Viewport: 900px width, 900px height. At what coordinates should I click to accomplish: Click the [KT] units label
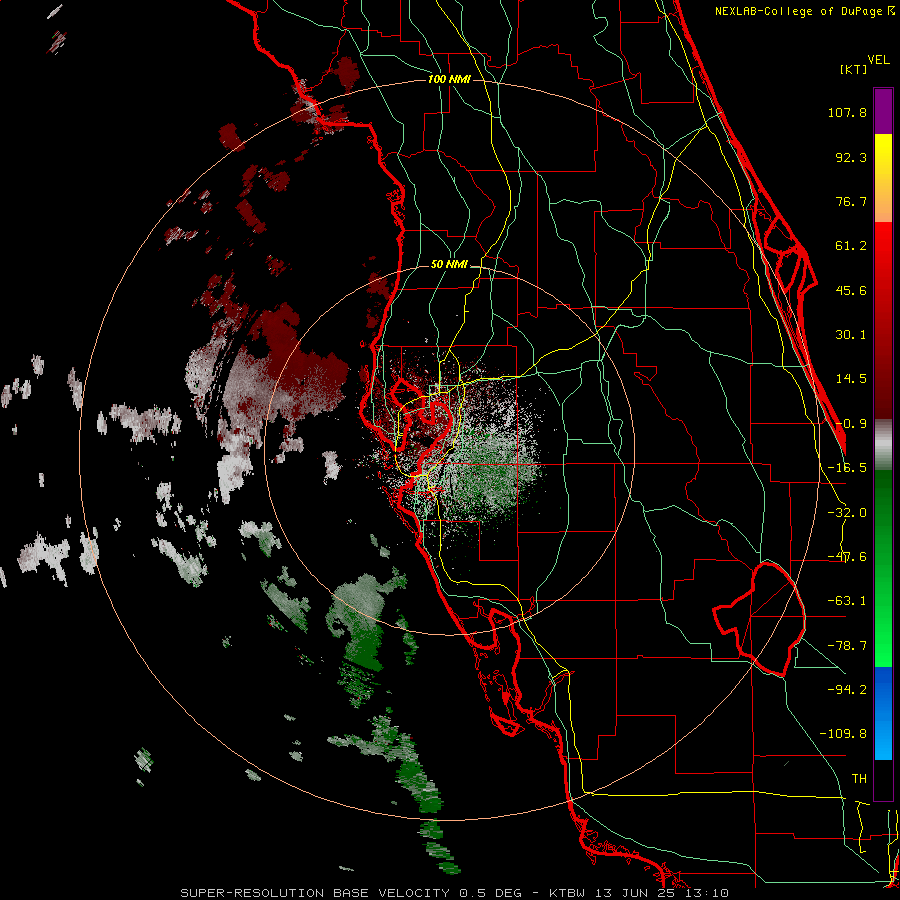point(853,69)
